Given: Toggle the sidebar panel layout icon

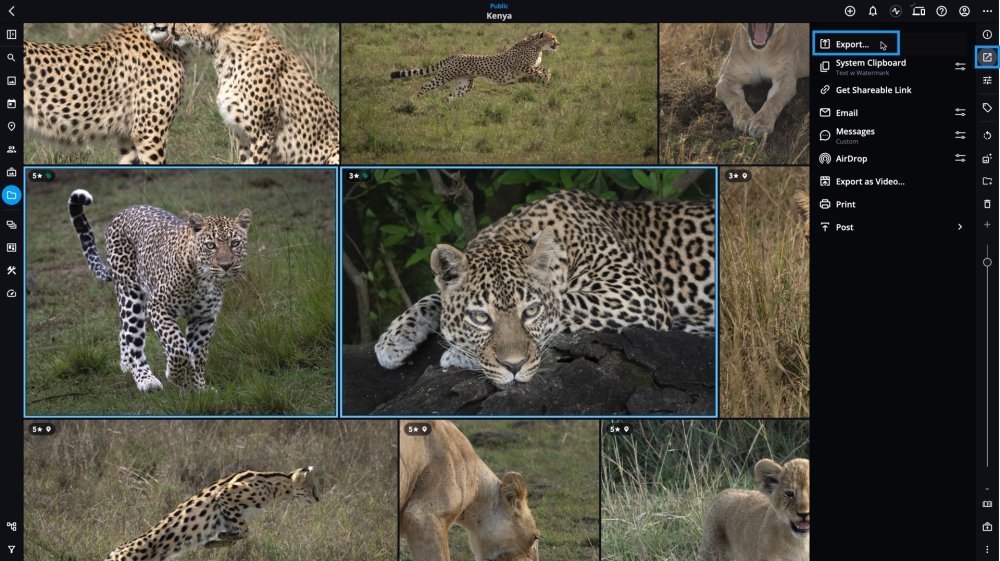Looking at the screenshot, I should pos(11,34).
